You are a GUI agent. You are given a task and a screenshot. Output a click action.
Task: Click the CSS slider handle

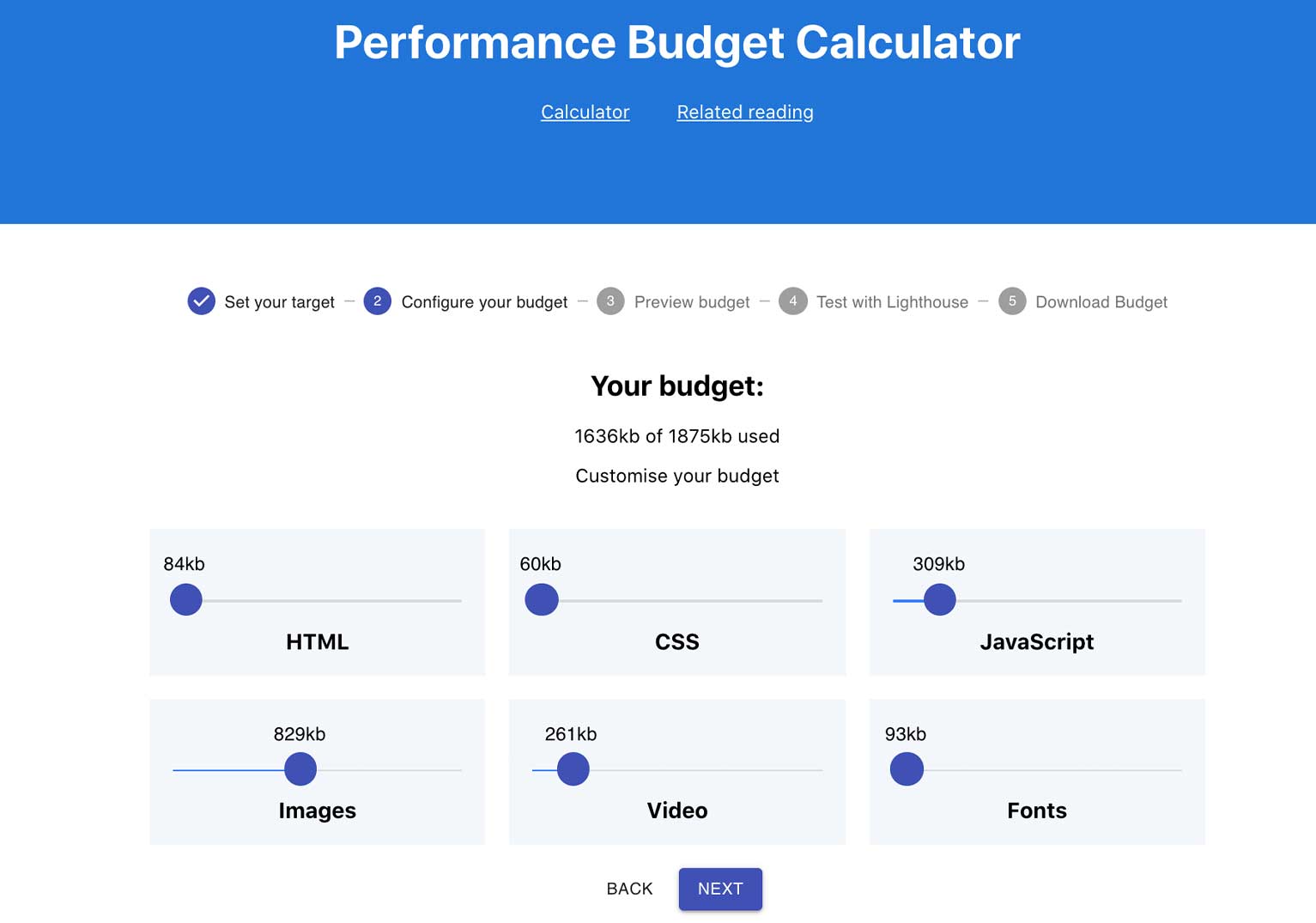[x=542, y=599]
